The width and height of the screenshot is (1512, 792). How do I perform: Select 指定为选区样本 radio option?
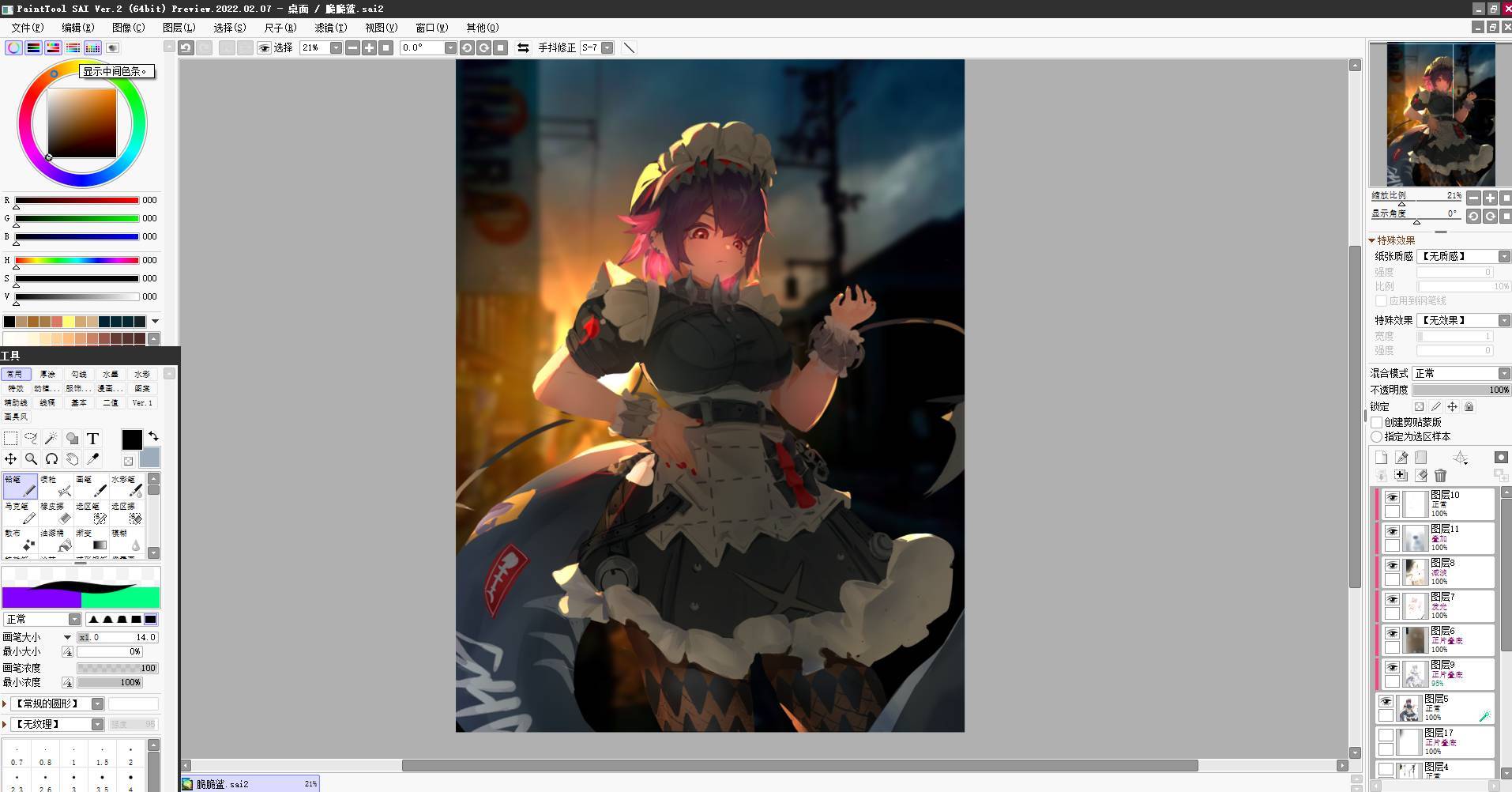point(1377,436)
